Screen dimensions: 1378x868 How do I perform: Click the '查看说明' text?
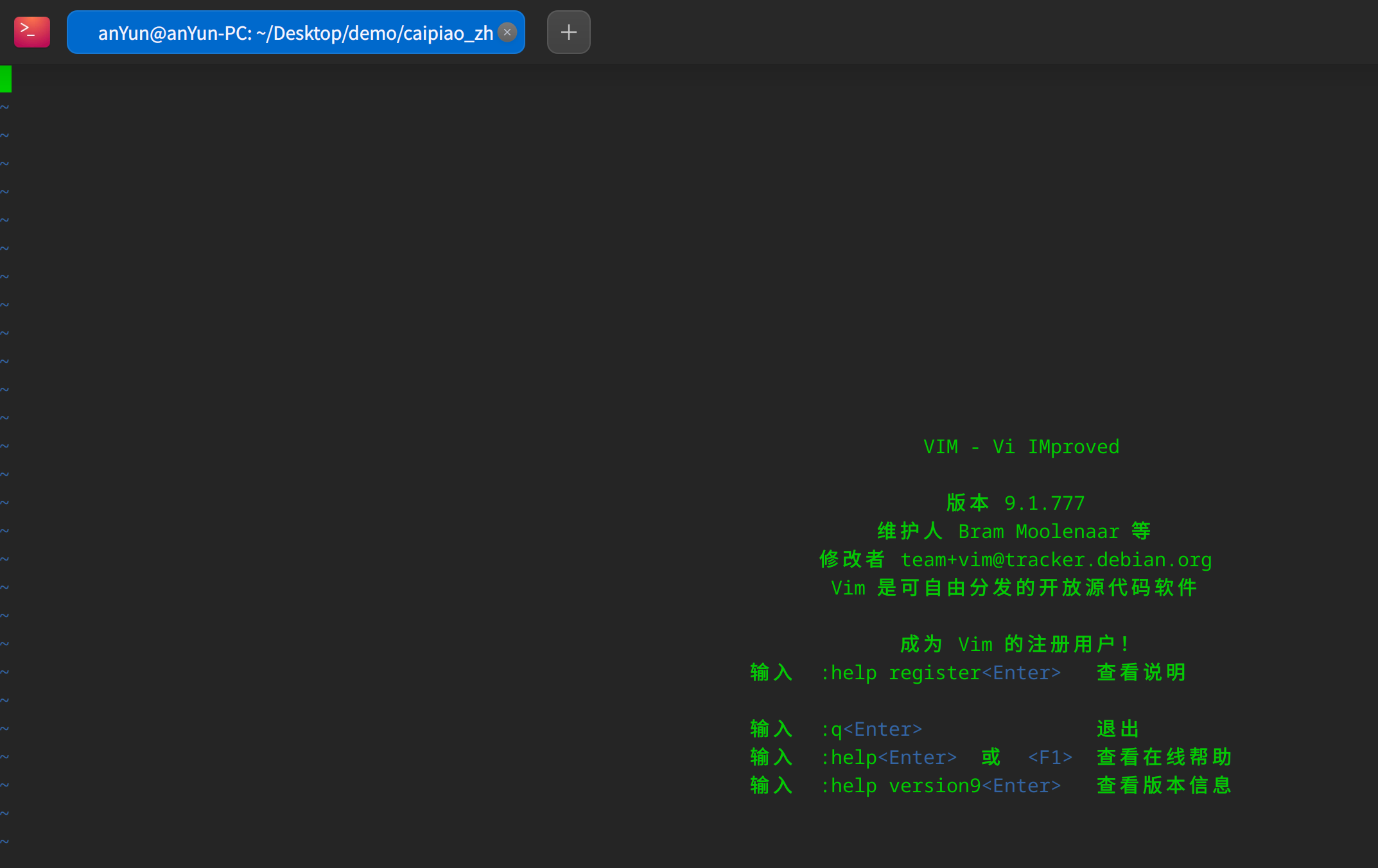pyautogui.click(x=1141, y=673)
